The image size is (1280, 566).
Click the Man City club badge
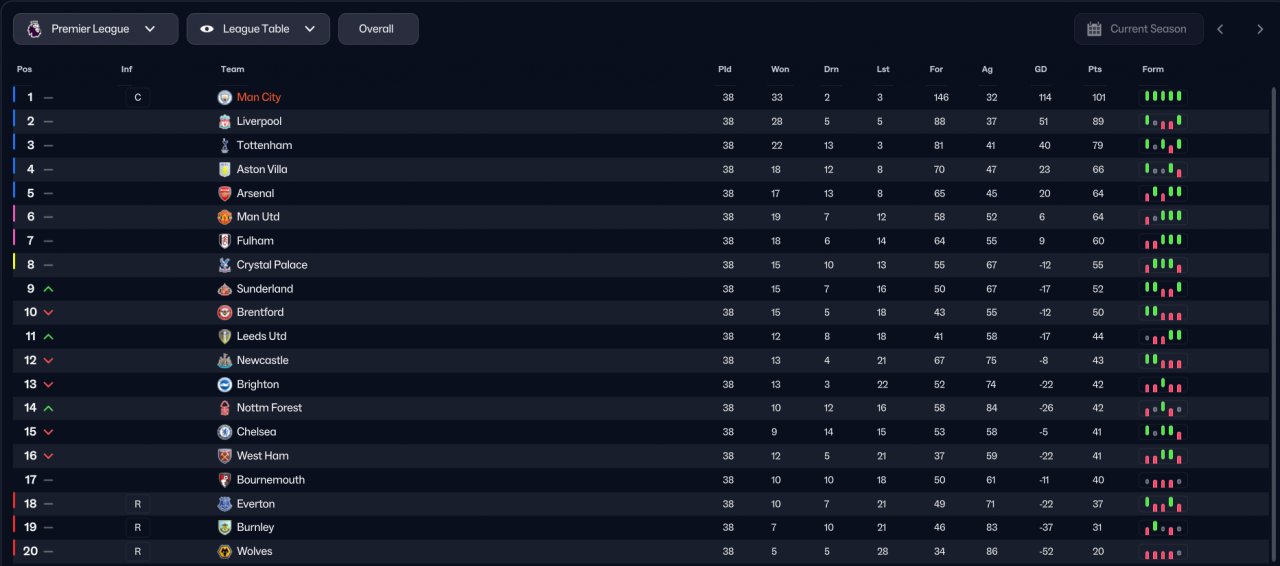click(224, 97)
